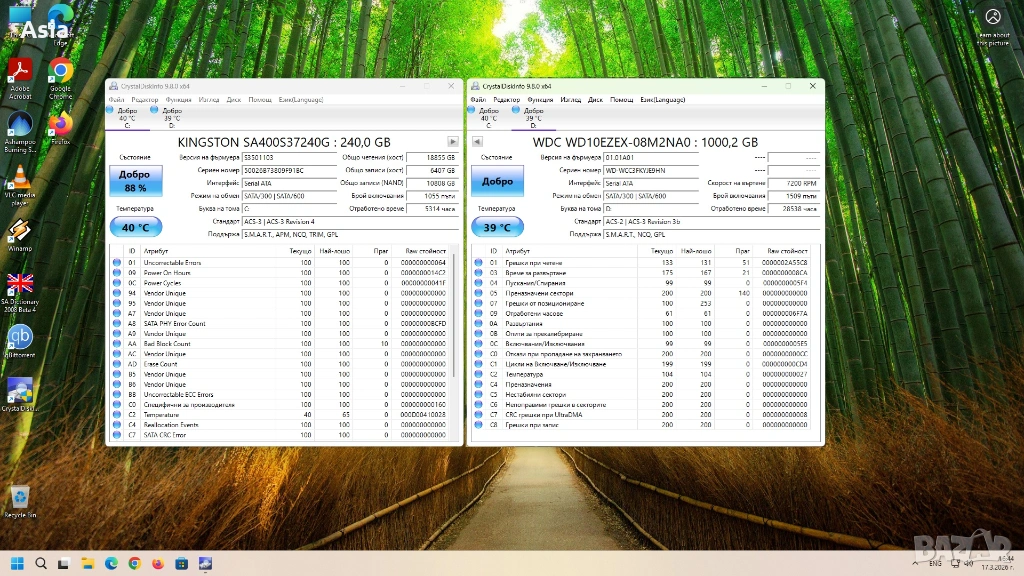The height and width of the screenshot is (576, 1024).
Task: Open Firefox desktop shortcut
Action: [x=60, y=128]
